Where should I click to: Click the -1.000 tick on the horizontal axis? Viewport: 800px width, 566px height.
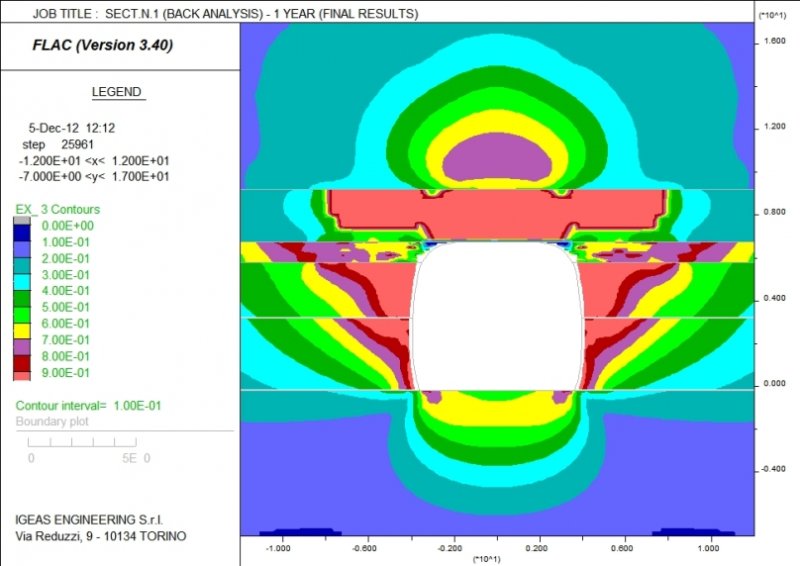click(277, 548)
